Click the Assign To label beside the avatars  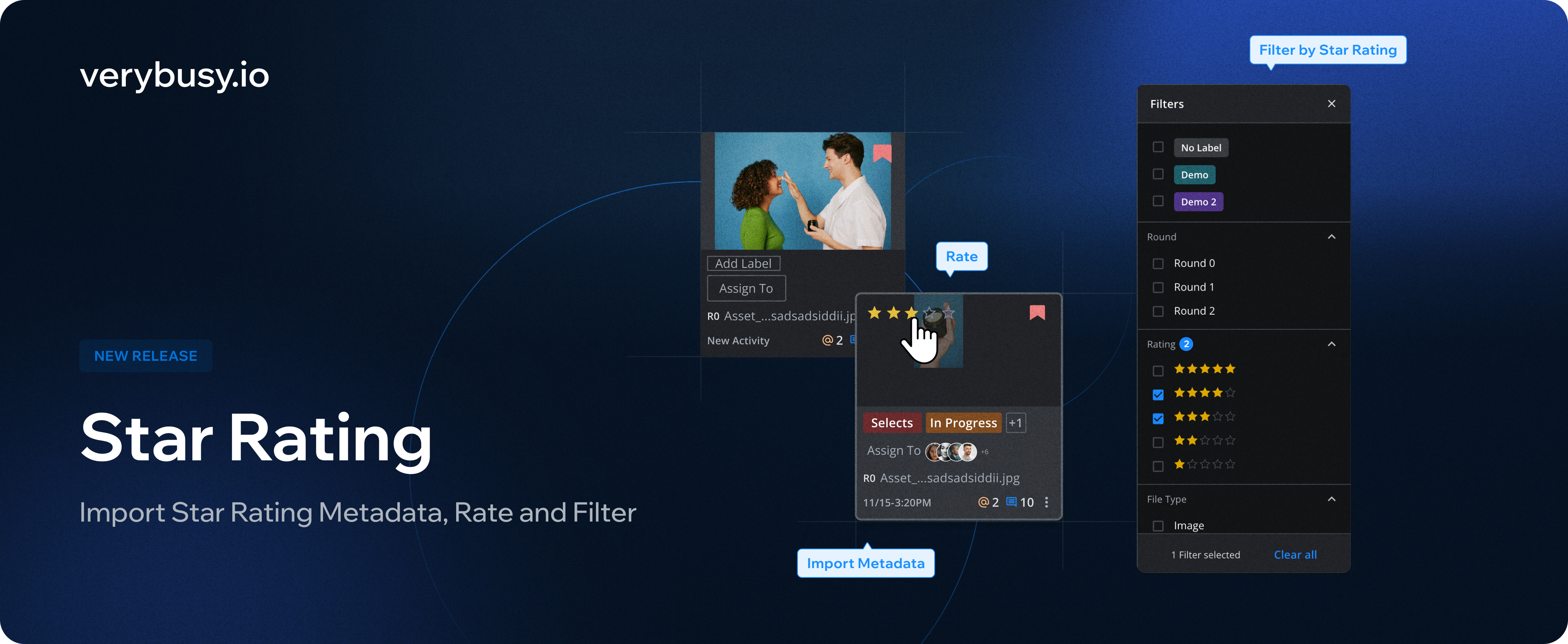coord(893,451)
